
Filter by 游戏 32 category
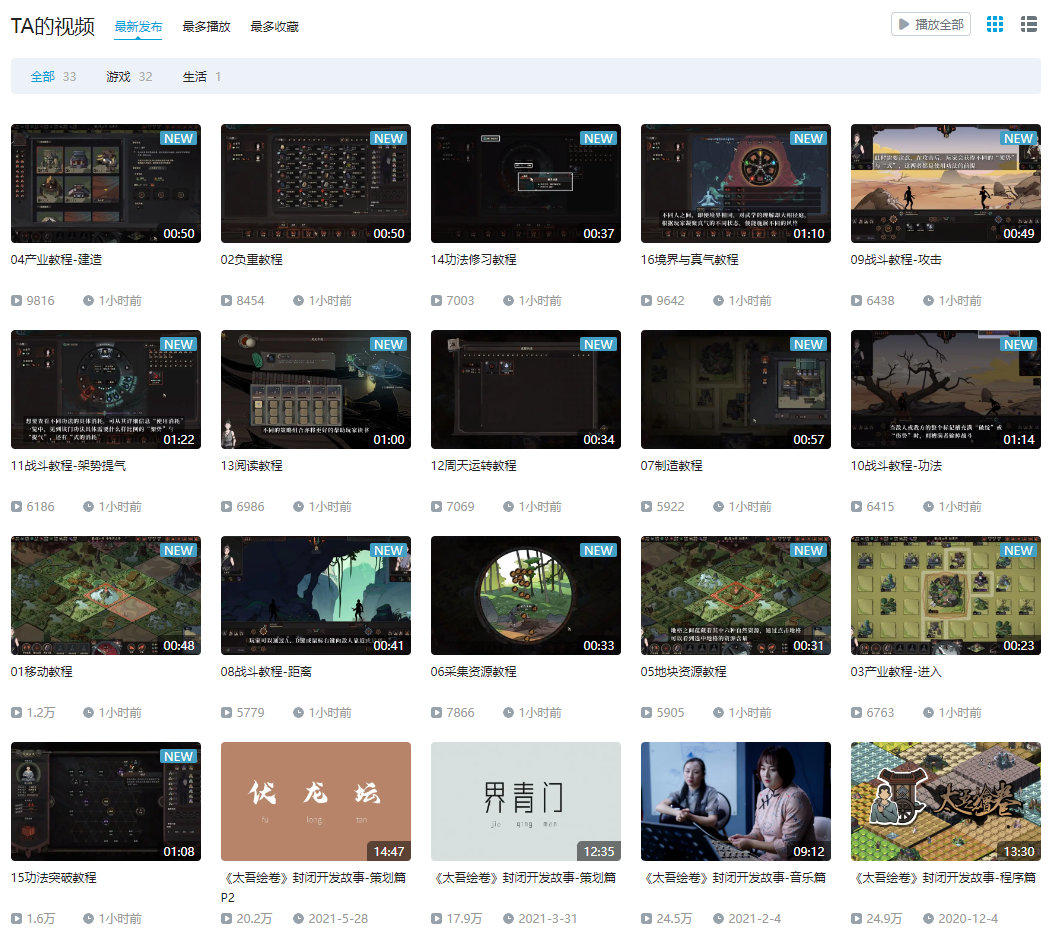129,76
